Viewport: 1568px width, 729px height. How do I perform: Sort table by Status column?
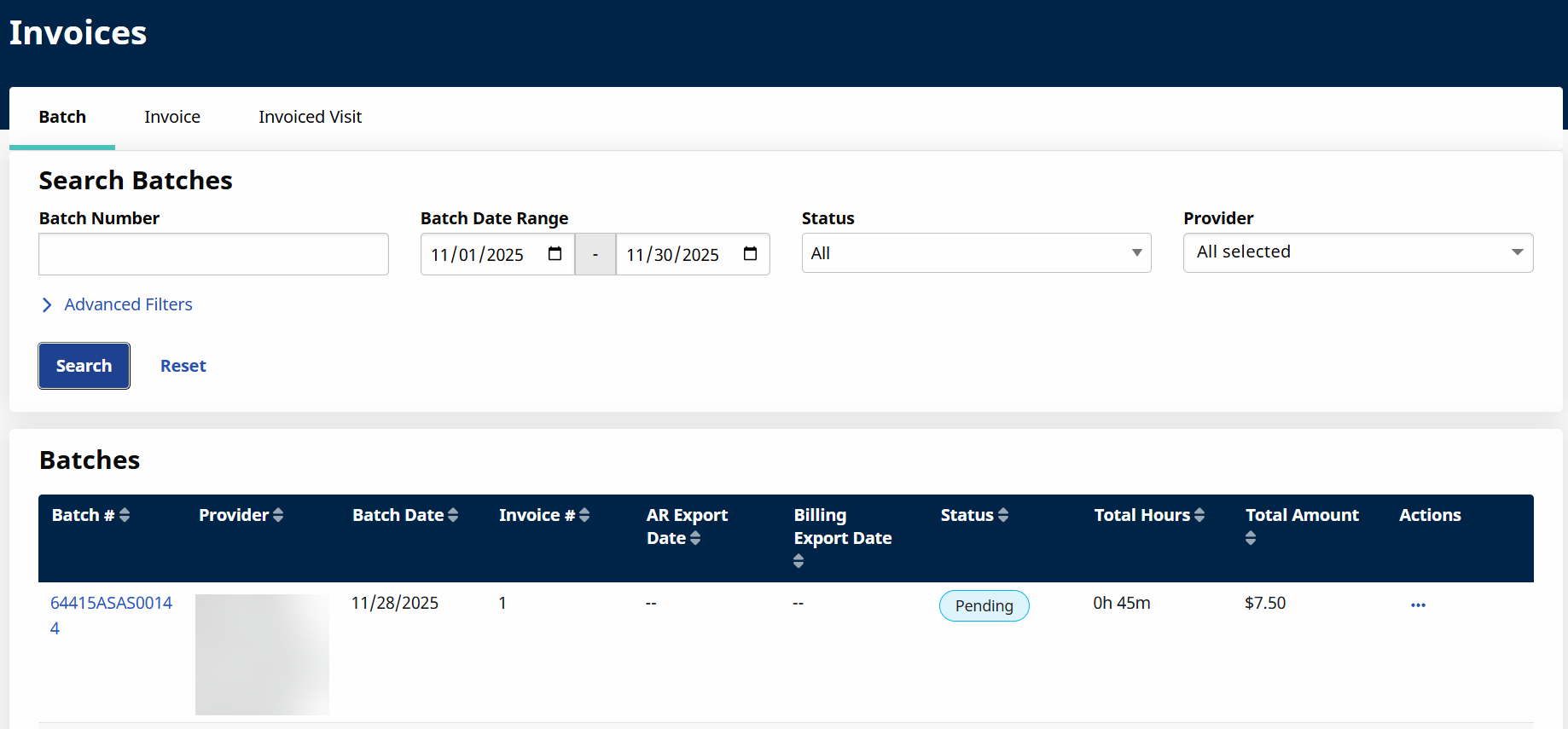[x=1003, y=515]
